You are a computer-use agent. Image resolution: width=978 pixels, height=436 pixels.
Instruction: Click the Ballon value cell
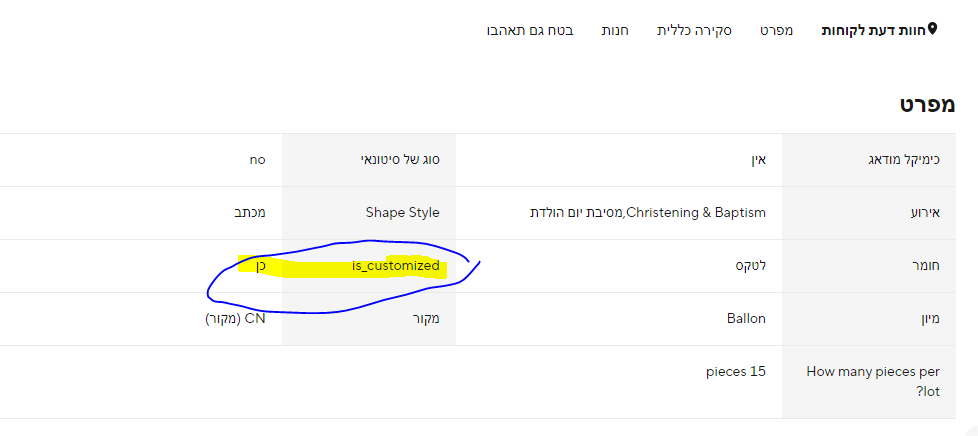tap(746, 319)
